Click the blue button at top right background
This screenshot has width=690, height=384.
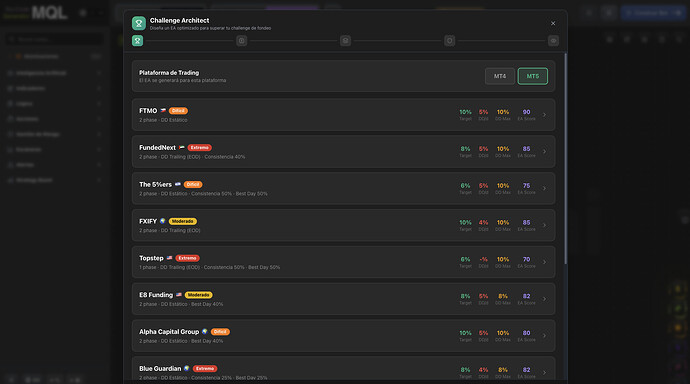click(x=653, y=13)
